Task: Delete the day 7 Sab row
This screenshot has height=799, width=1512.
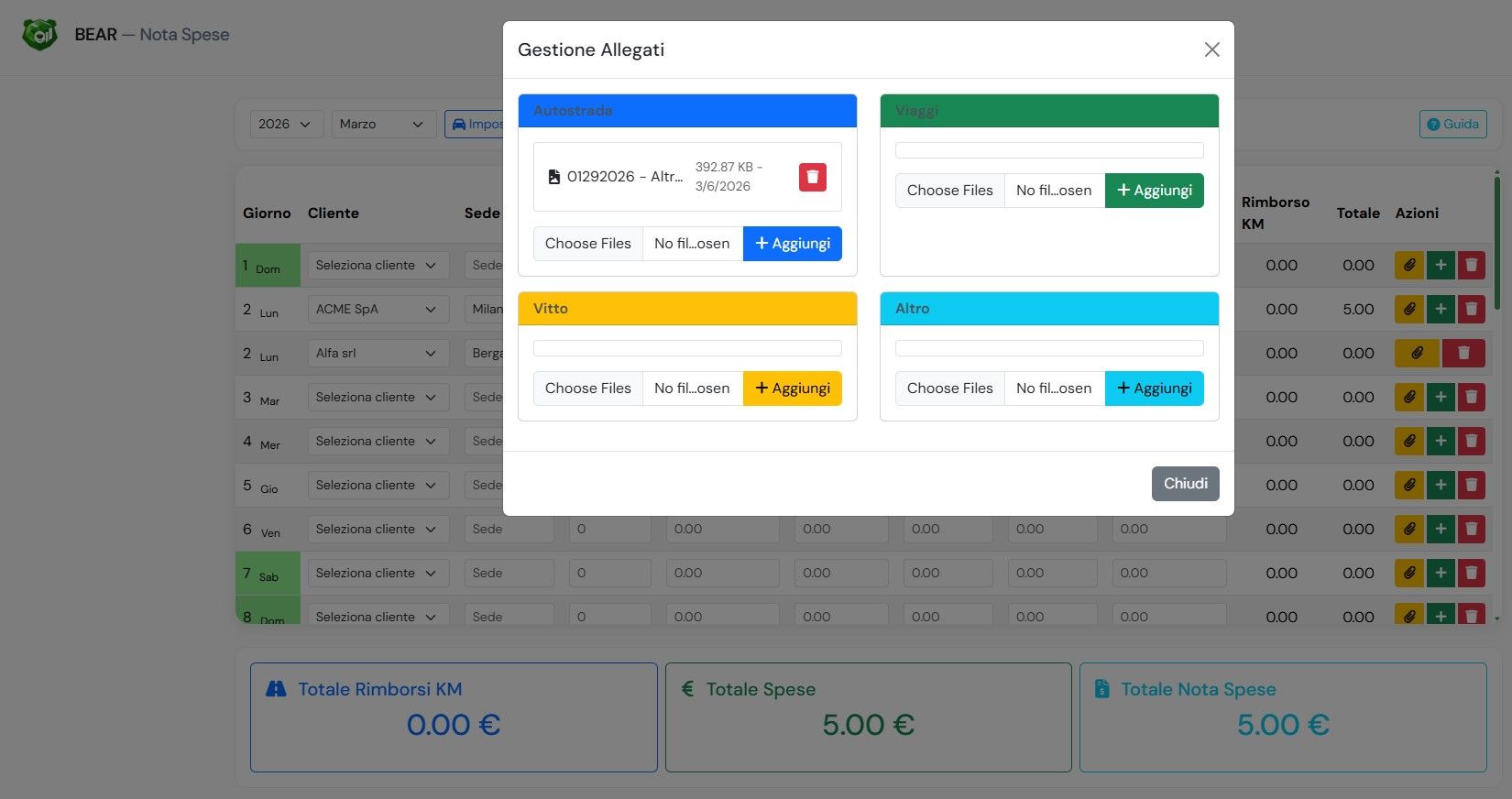Action: tap(1471, 574)
